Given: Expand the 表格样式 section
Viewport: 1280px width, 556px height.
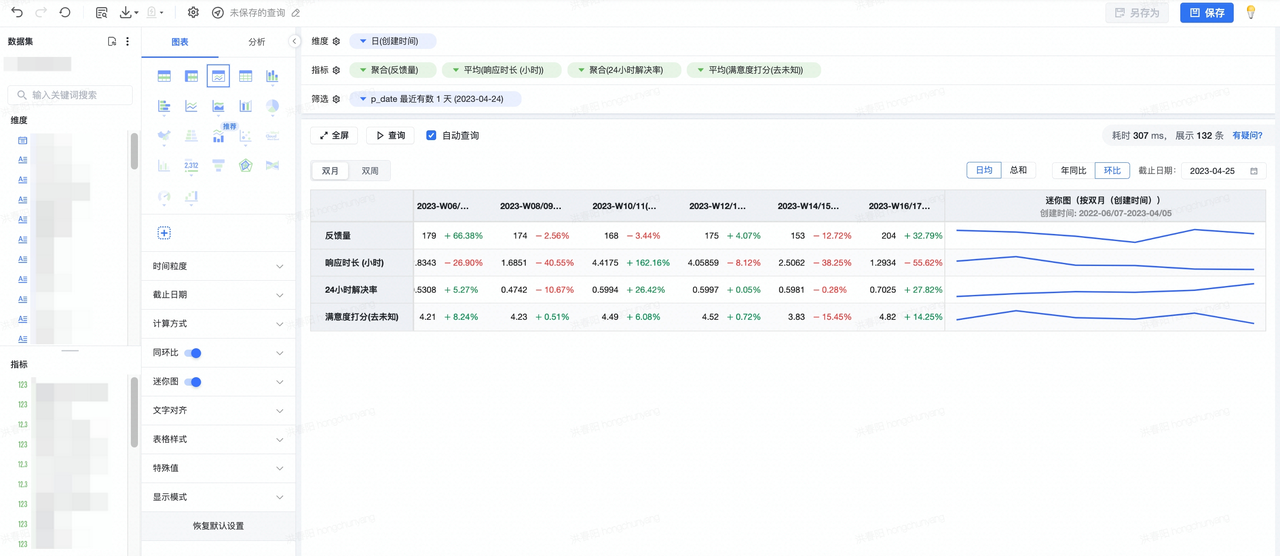Looking at the screenshot, I should pyautogui.click(x=218, y=439).
